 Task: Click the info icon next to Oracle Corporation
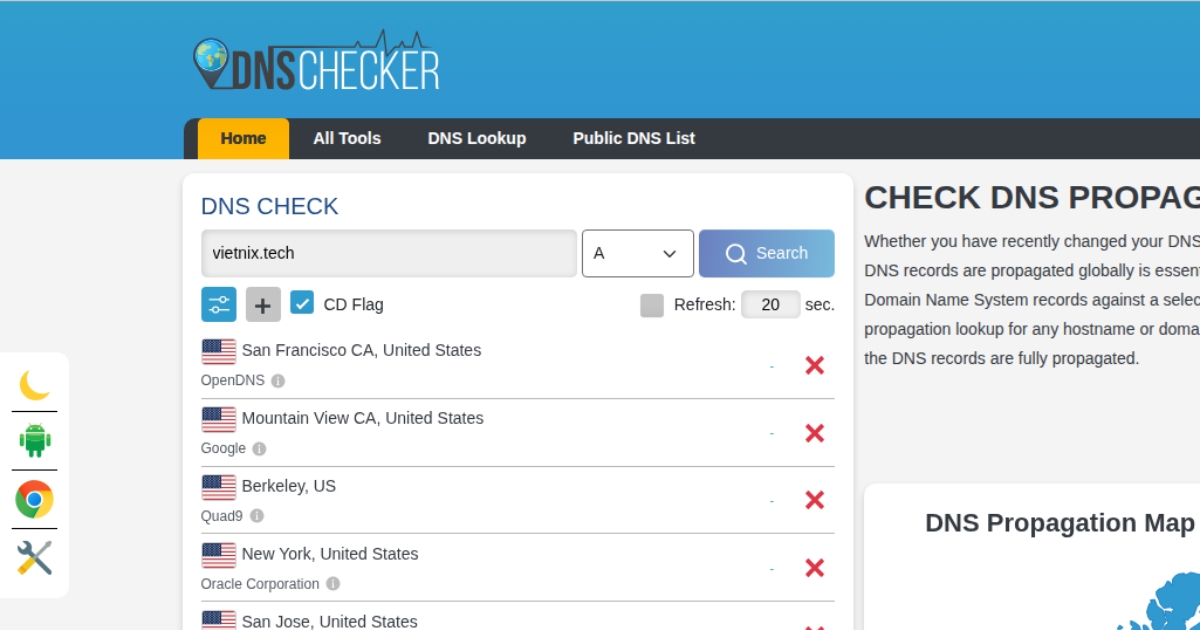point(333,584)
